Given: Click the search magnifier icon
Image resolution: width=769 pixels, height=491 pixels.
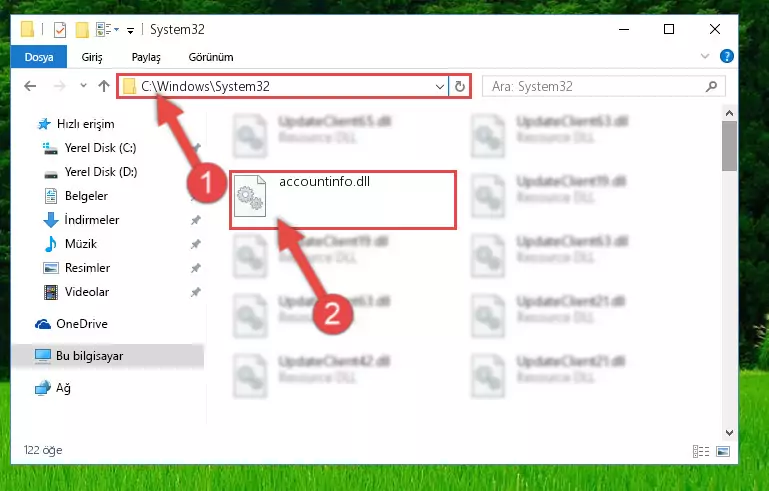Looking at the screenshot, I should pyautogui.click(x=711, y=86).
